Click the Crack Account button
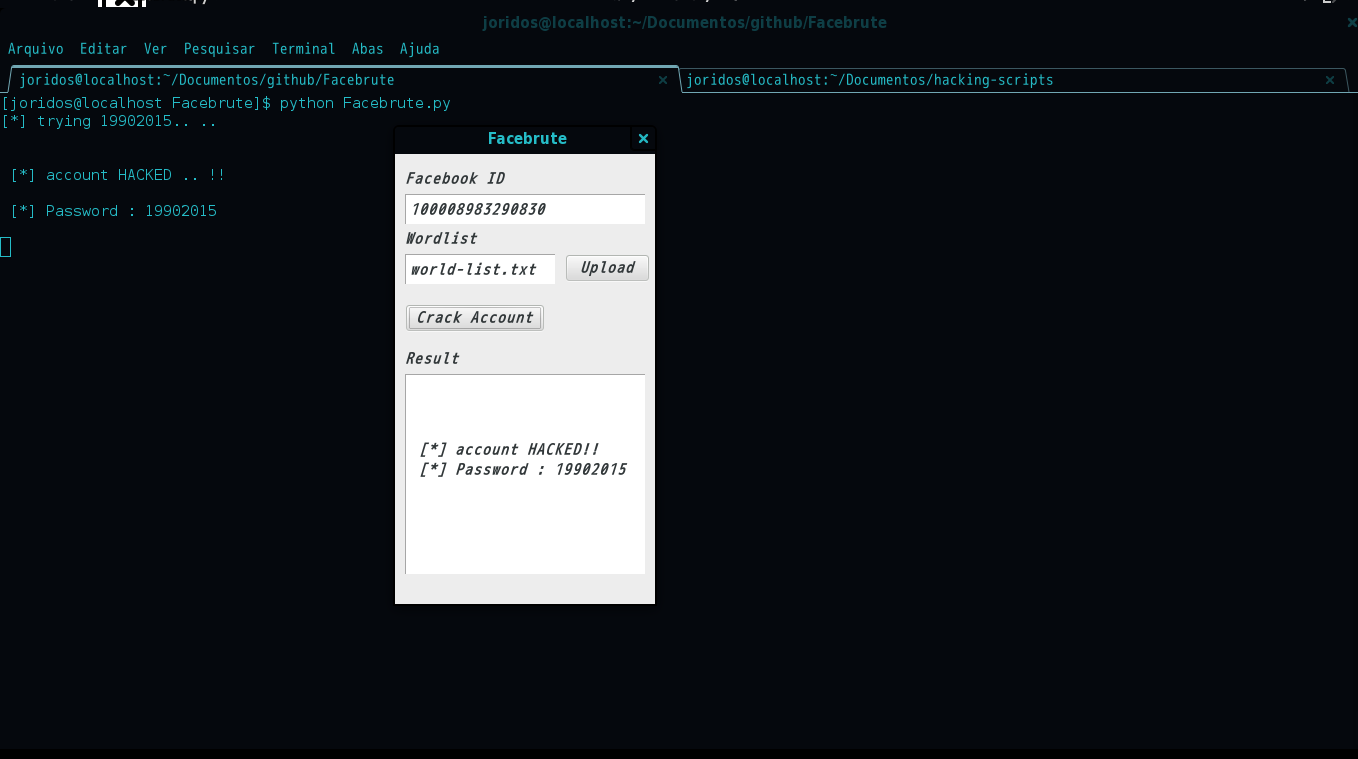1358x759 pixels. click(x=475, y=318)
